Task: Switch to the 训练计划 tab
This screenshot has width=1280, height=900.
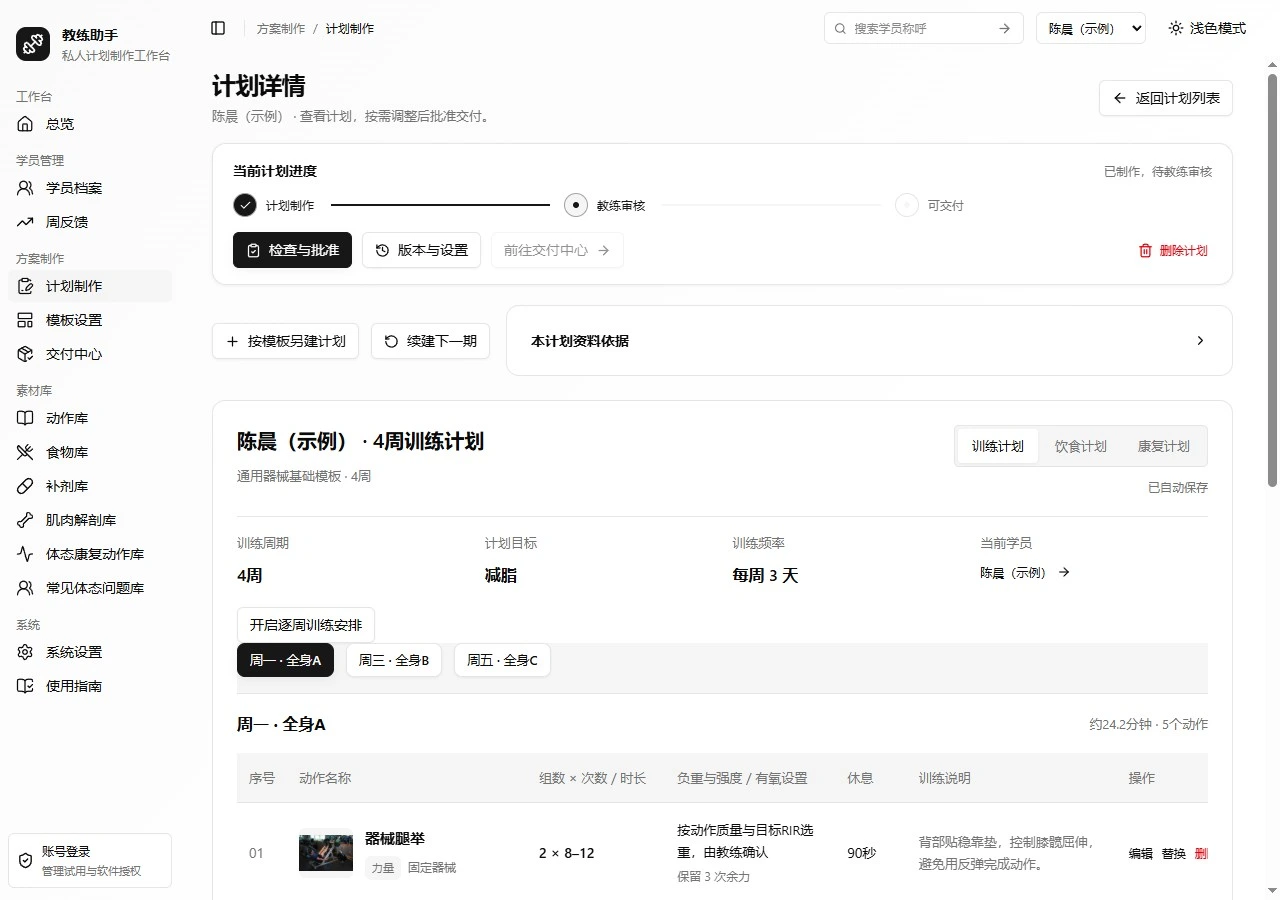Action: [997, 446]
